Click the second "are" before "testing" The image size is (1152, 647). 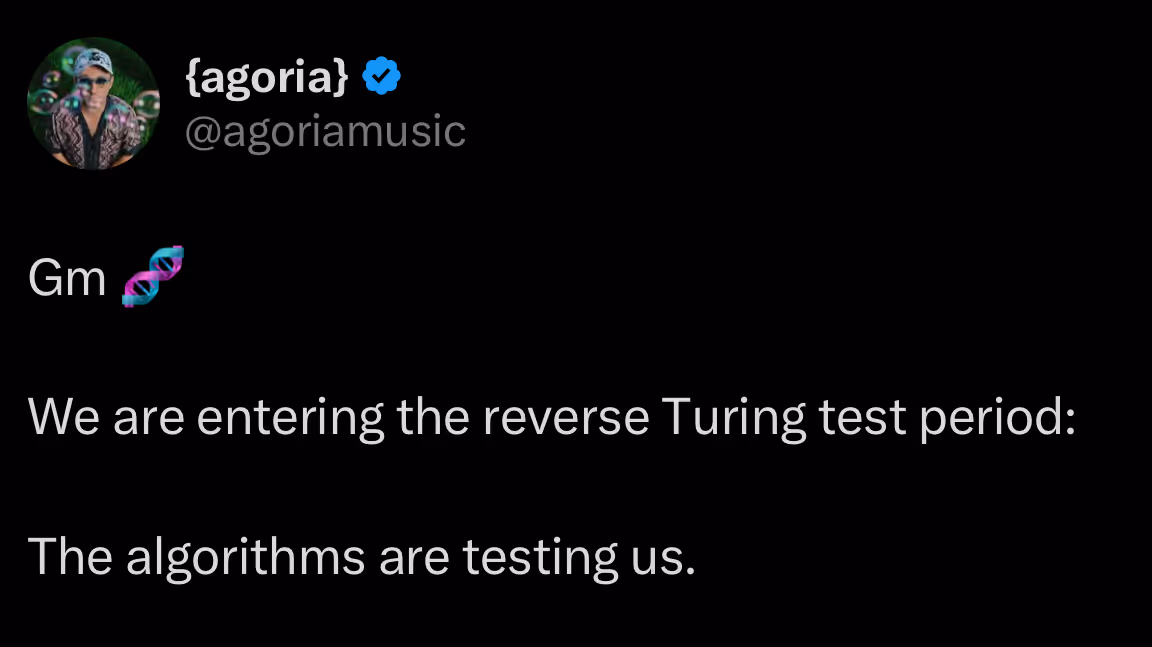411,557
